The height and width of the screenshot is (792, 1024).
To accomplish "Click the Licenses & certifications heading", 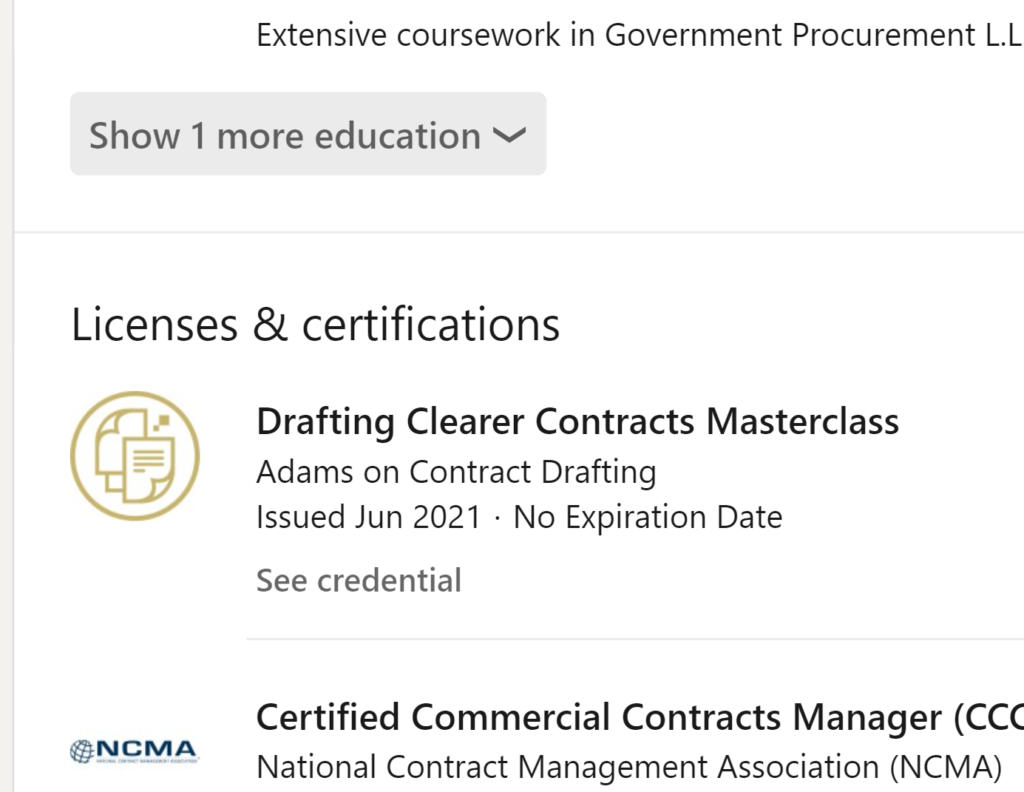I will tap(315, 322).
